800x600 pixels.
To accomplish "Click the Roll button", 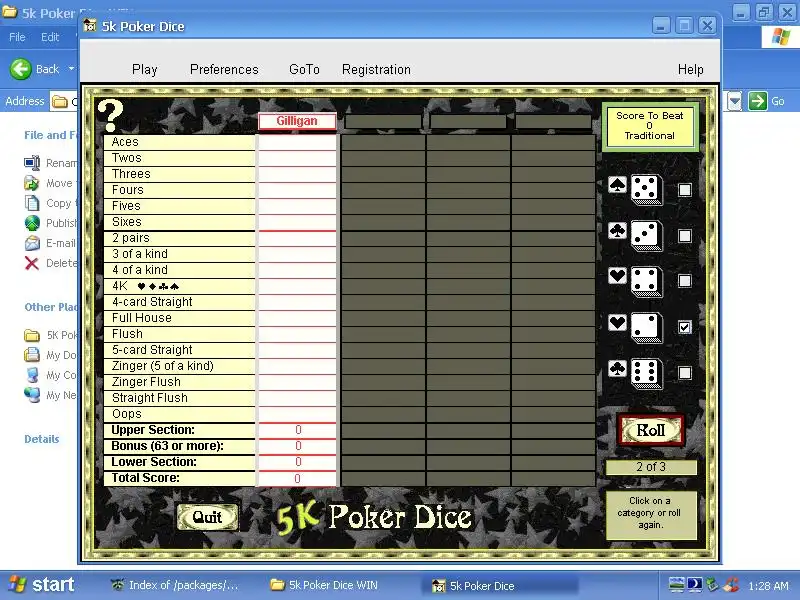I will pos(651,430).
